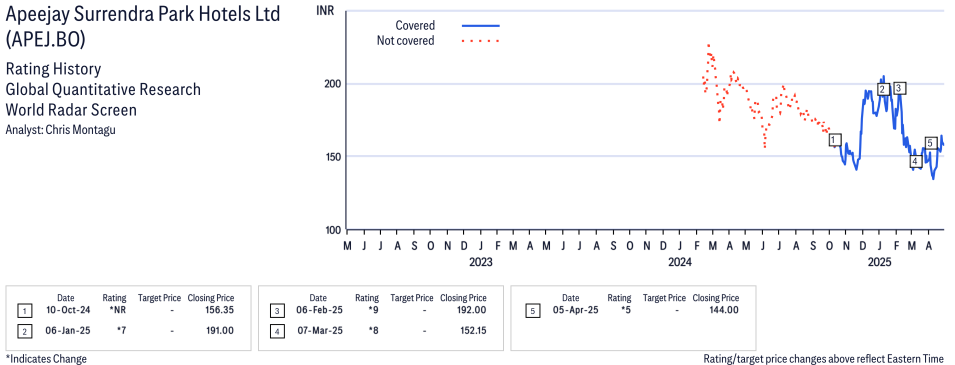Click the 2024 year label on axis

click(x=680, y=263)
